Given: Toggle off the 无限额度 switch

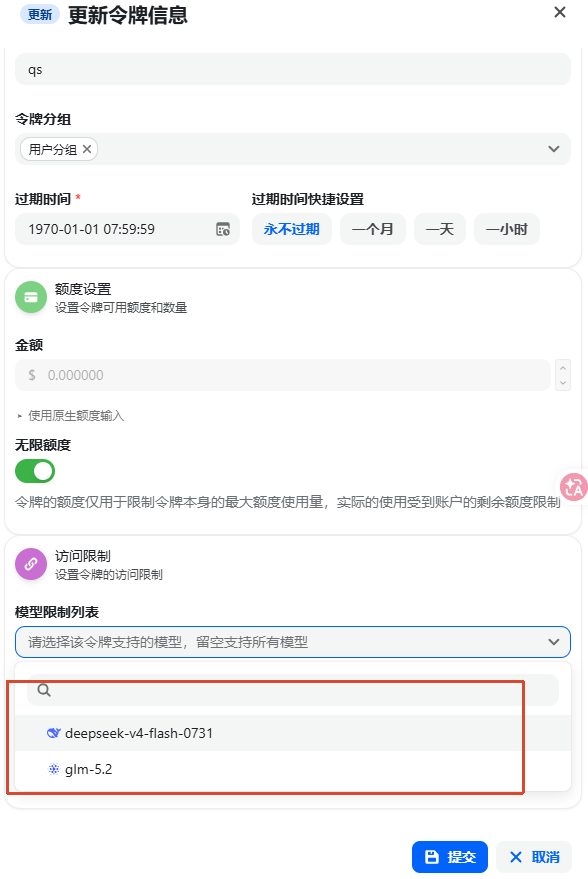Looking at the screenshot, I should point(35,471).
